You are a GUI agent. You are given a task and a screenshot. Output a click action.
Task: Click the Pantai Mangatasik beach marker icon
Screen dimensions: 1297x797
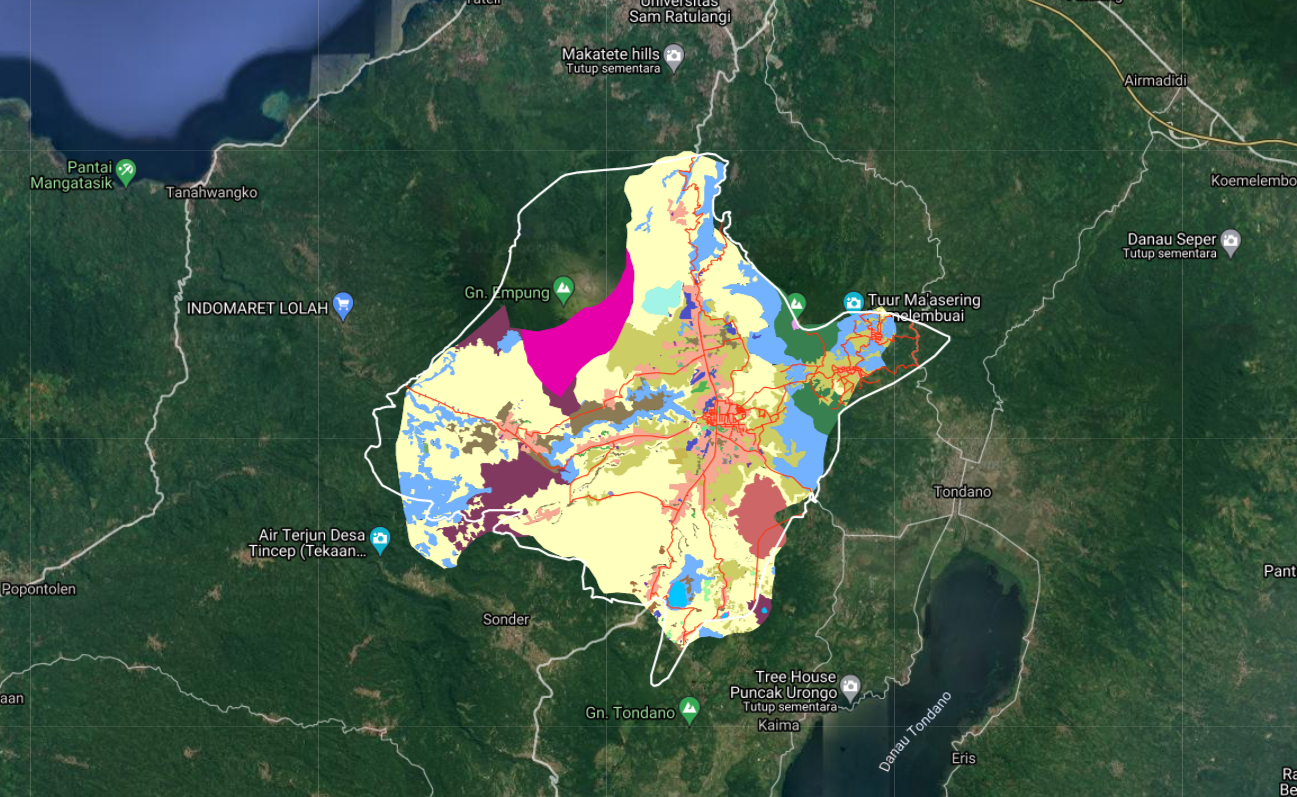[125, 169]
